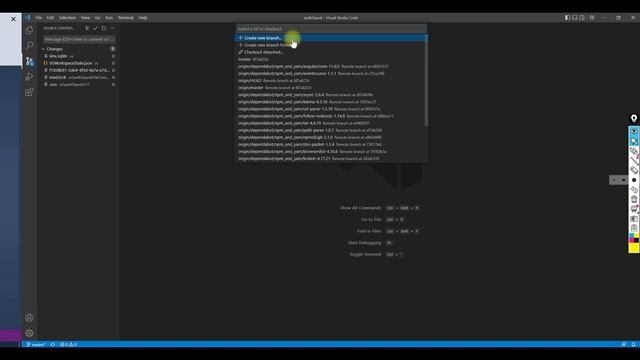The height and width of the screenshot is (360, 640).
Task: Open the Accounts menu icon
Action: pos(29,318)
